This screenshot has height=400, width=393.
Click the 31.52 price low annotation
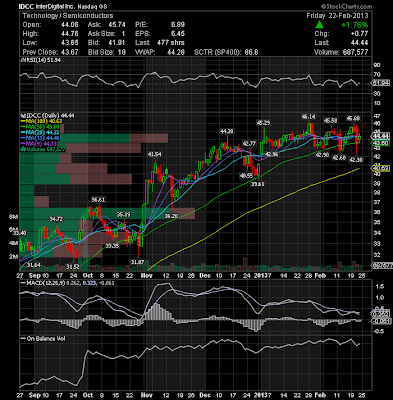point(73,267)
